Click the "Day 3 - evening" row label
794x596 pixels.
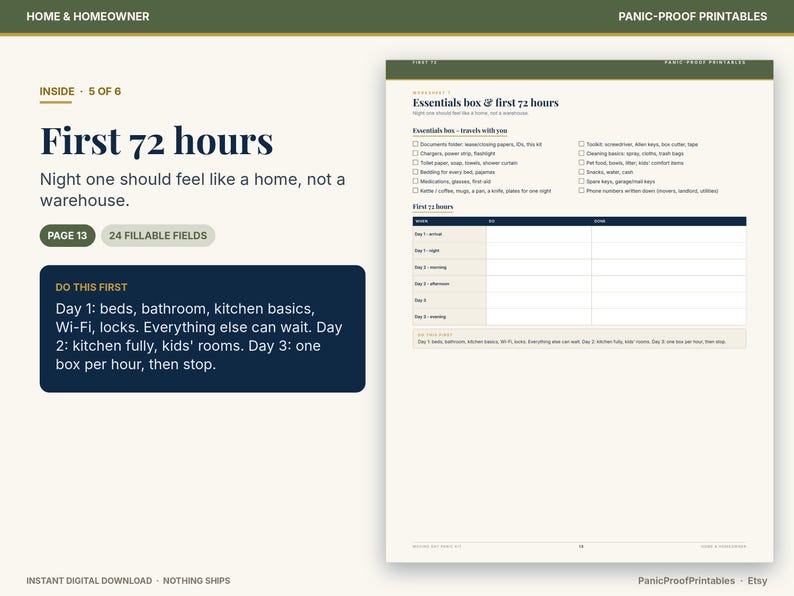tap(430, 317)
